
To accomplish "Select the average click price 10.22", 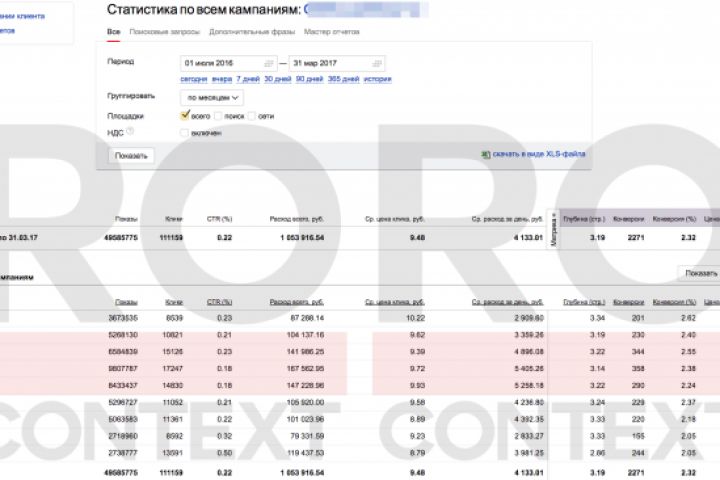I will click(x=416, y=318).
